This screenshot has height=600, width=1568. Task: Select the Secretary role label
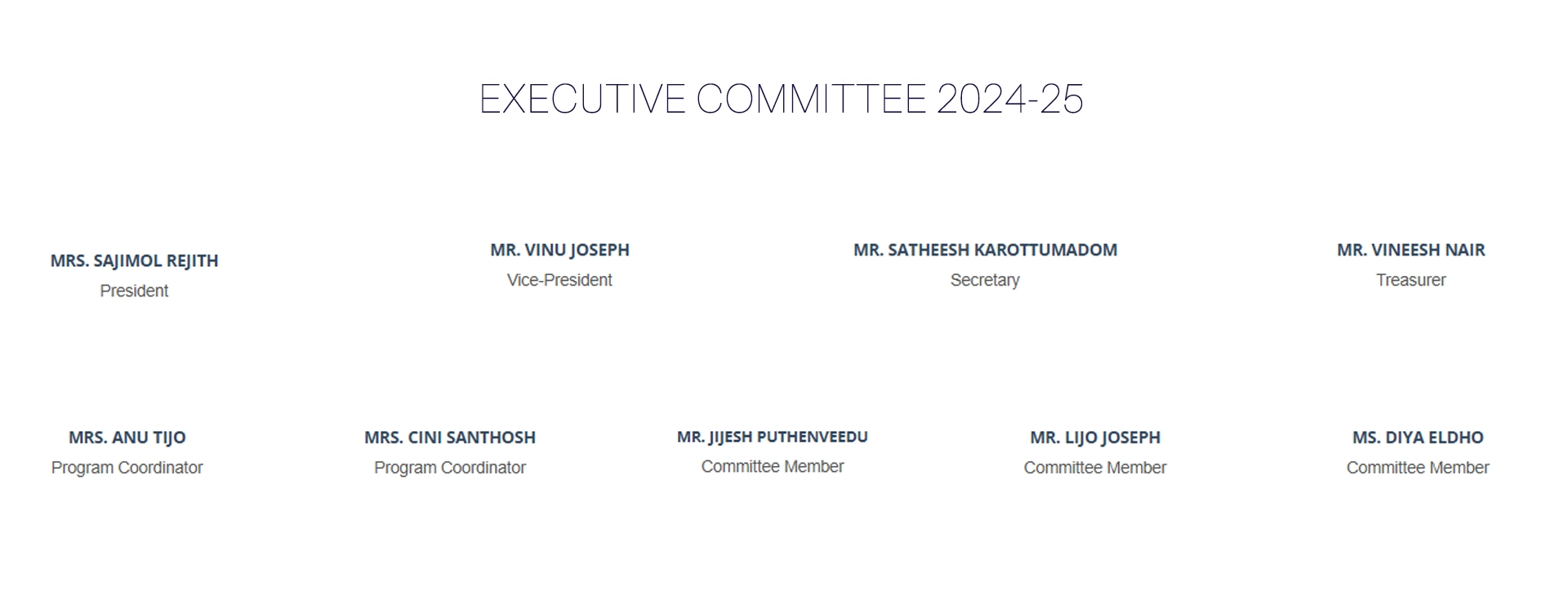(985, 281)
